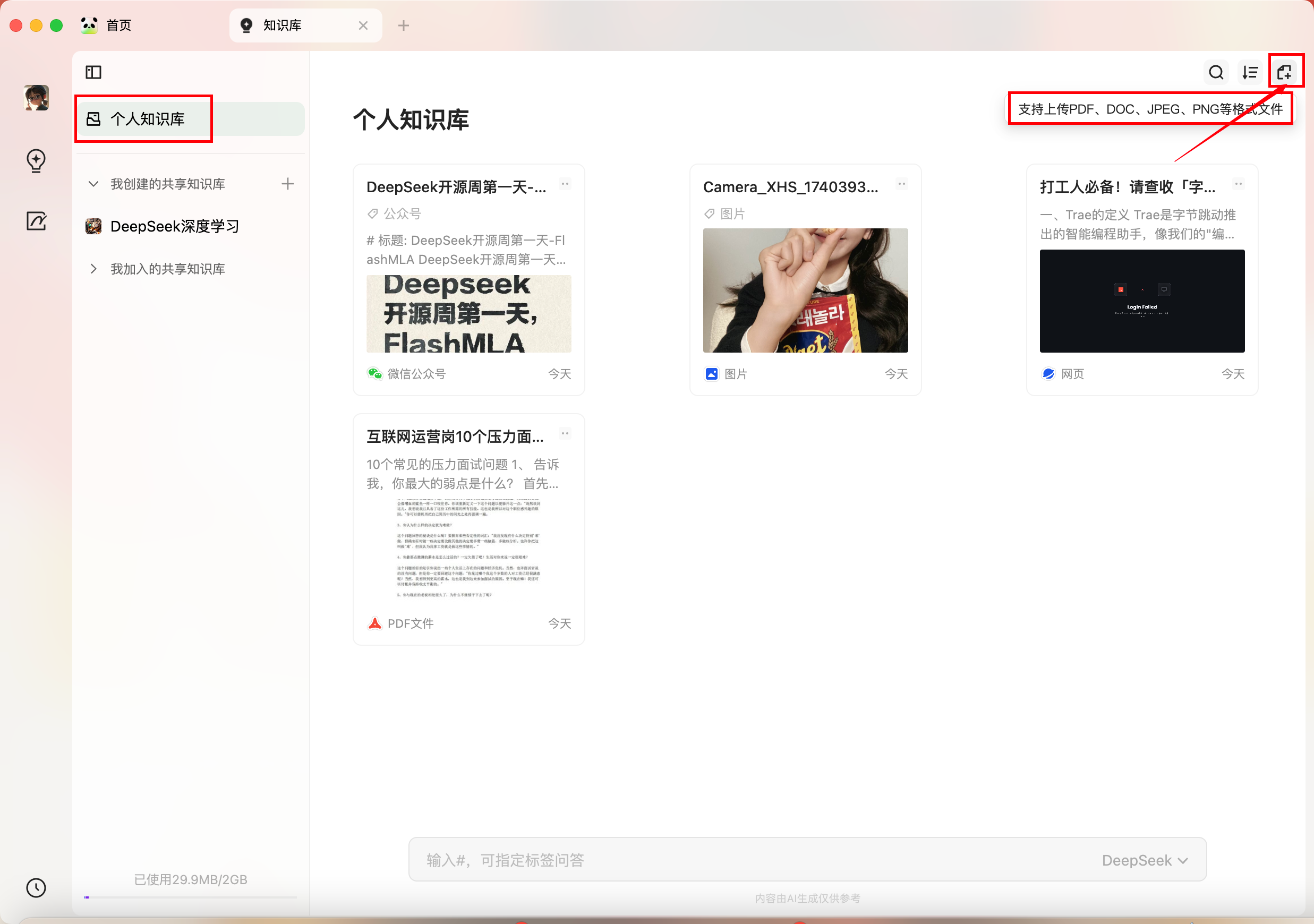Toggle the sidebar collapse icon
This screenshot has width=1314, height=924.
point(93,72)
